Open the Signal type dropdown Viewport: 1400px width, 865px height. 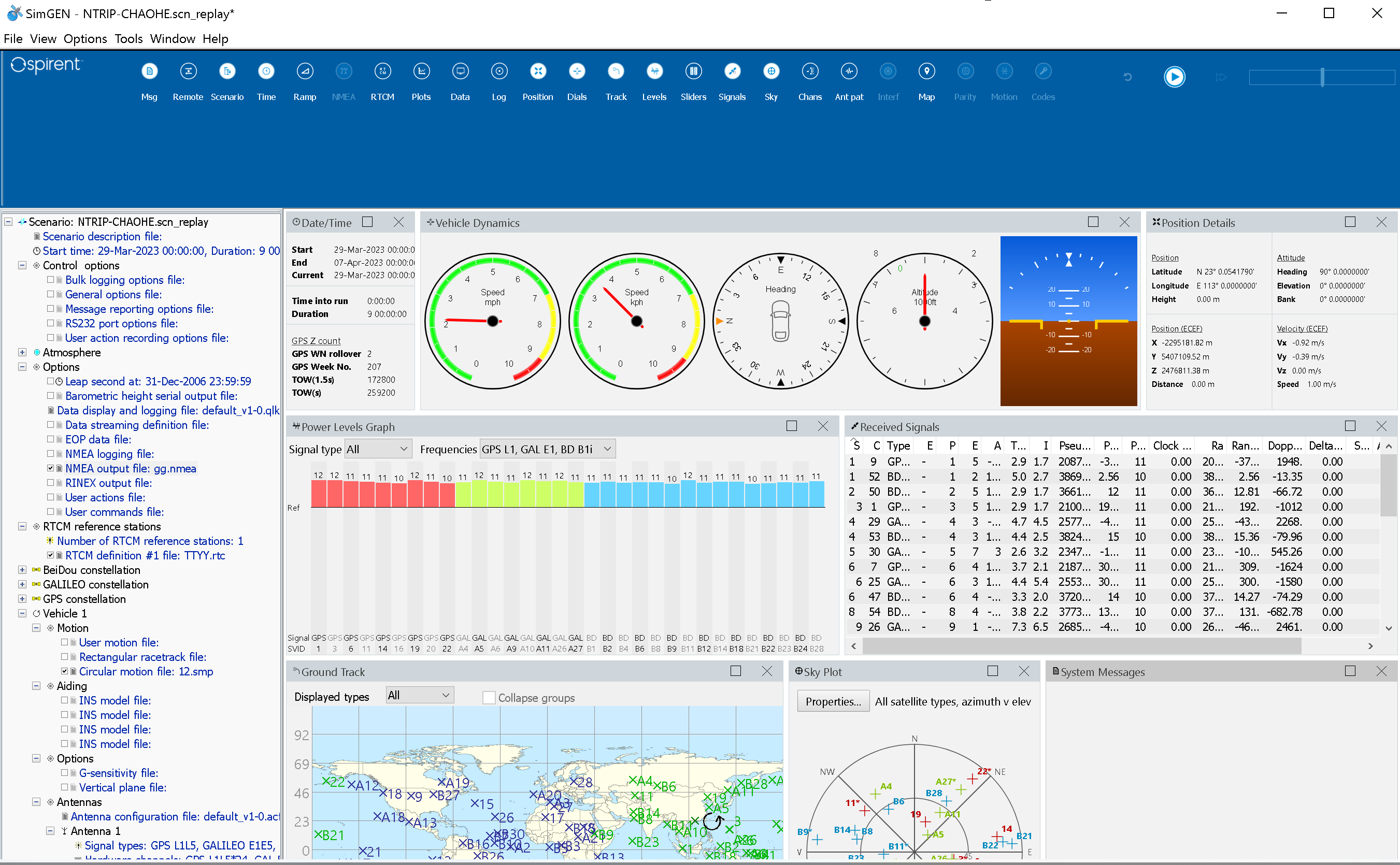[378, 449]
